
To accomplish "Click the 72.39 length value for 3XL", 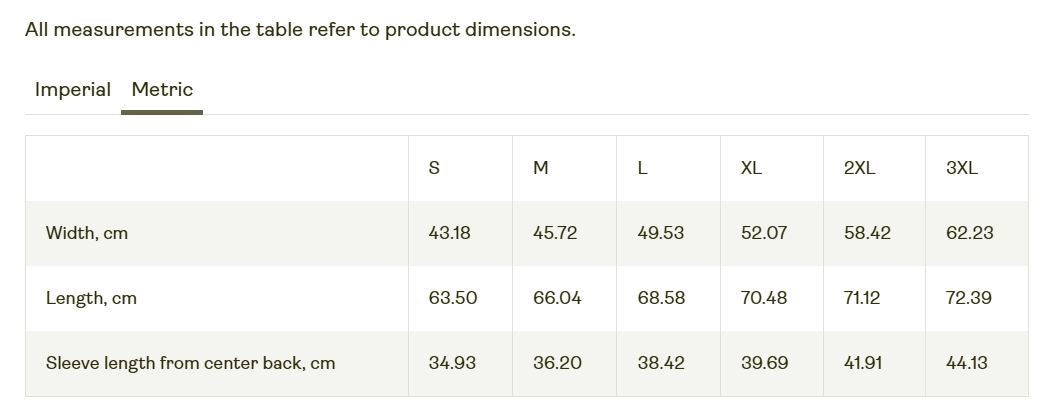I will click(969, 298).
